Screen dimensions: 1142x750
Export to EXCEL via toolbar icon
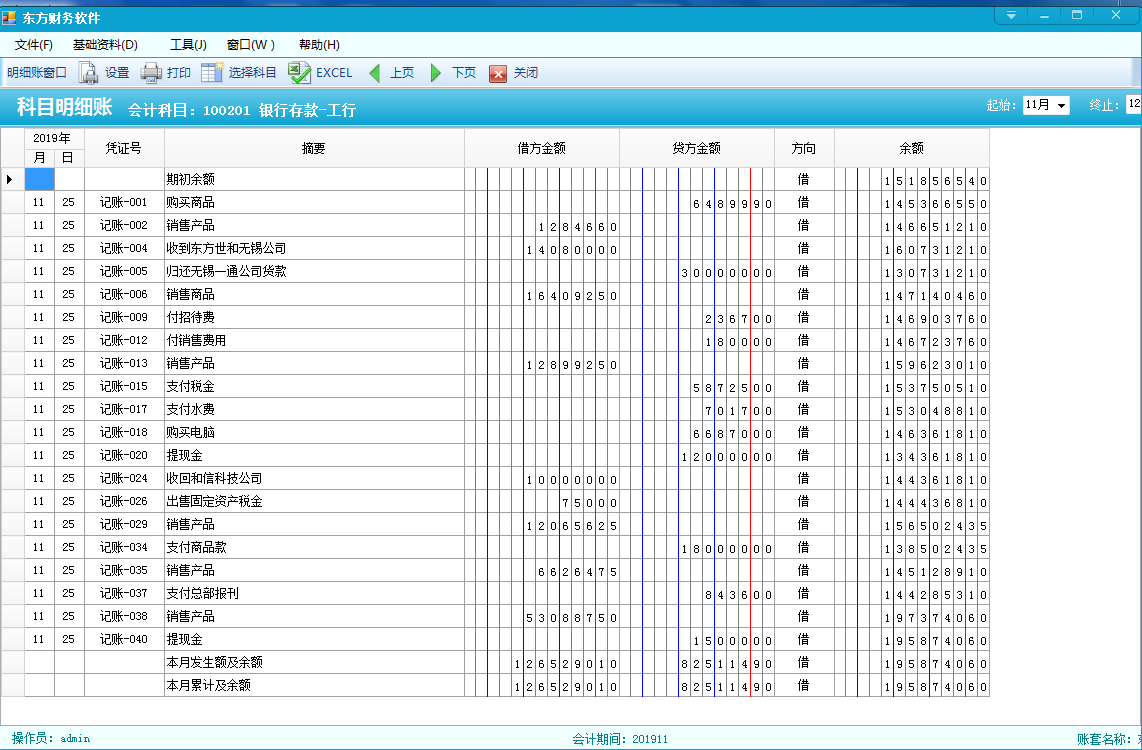pos(299,73)
